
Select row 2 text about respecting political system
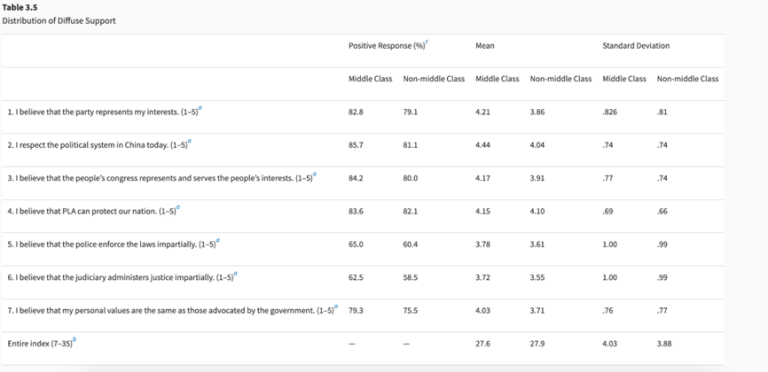[97, 145]
